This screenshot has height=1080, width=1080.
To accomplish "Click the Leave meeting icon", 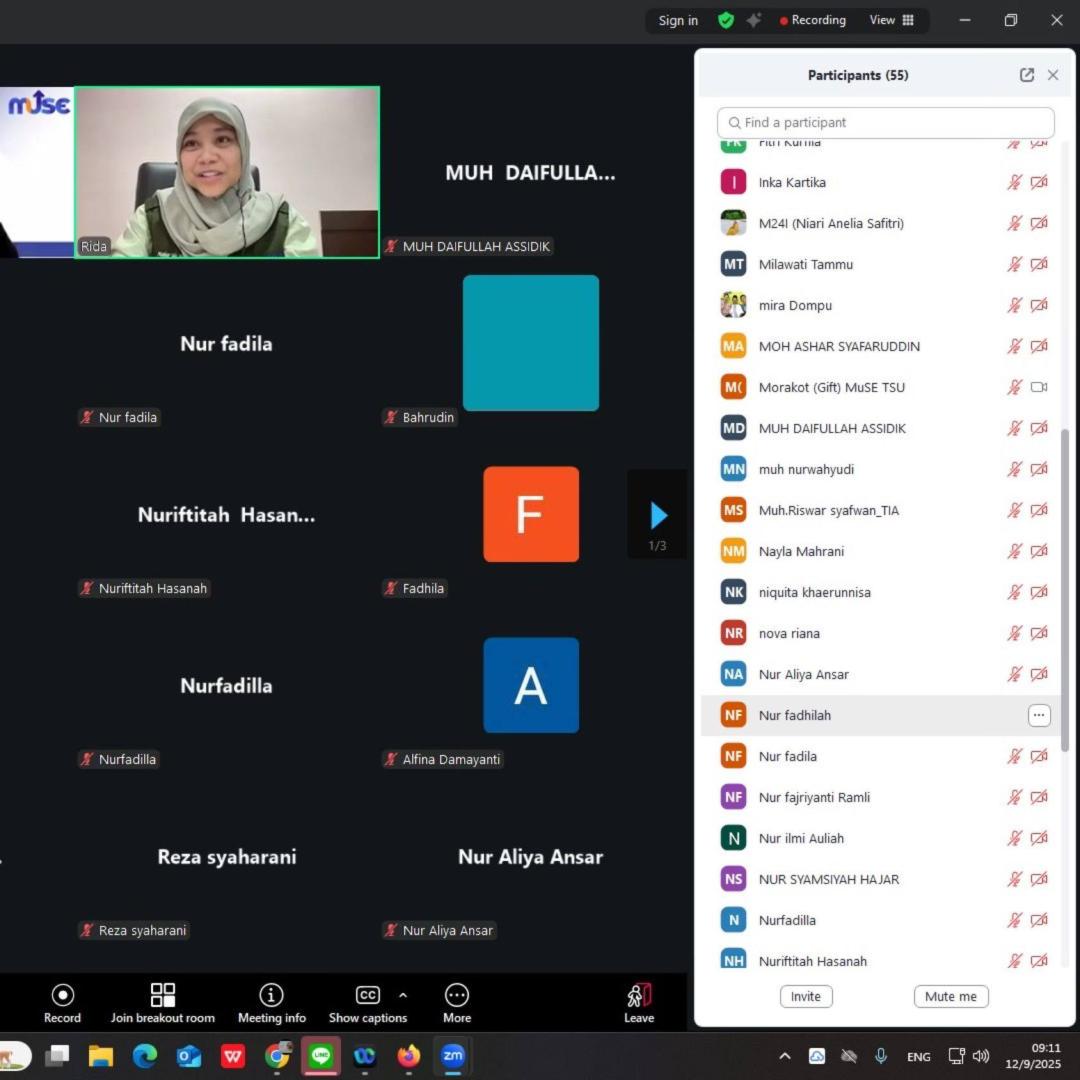I will [639, 995].
